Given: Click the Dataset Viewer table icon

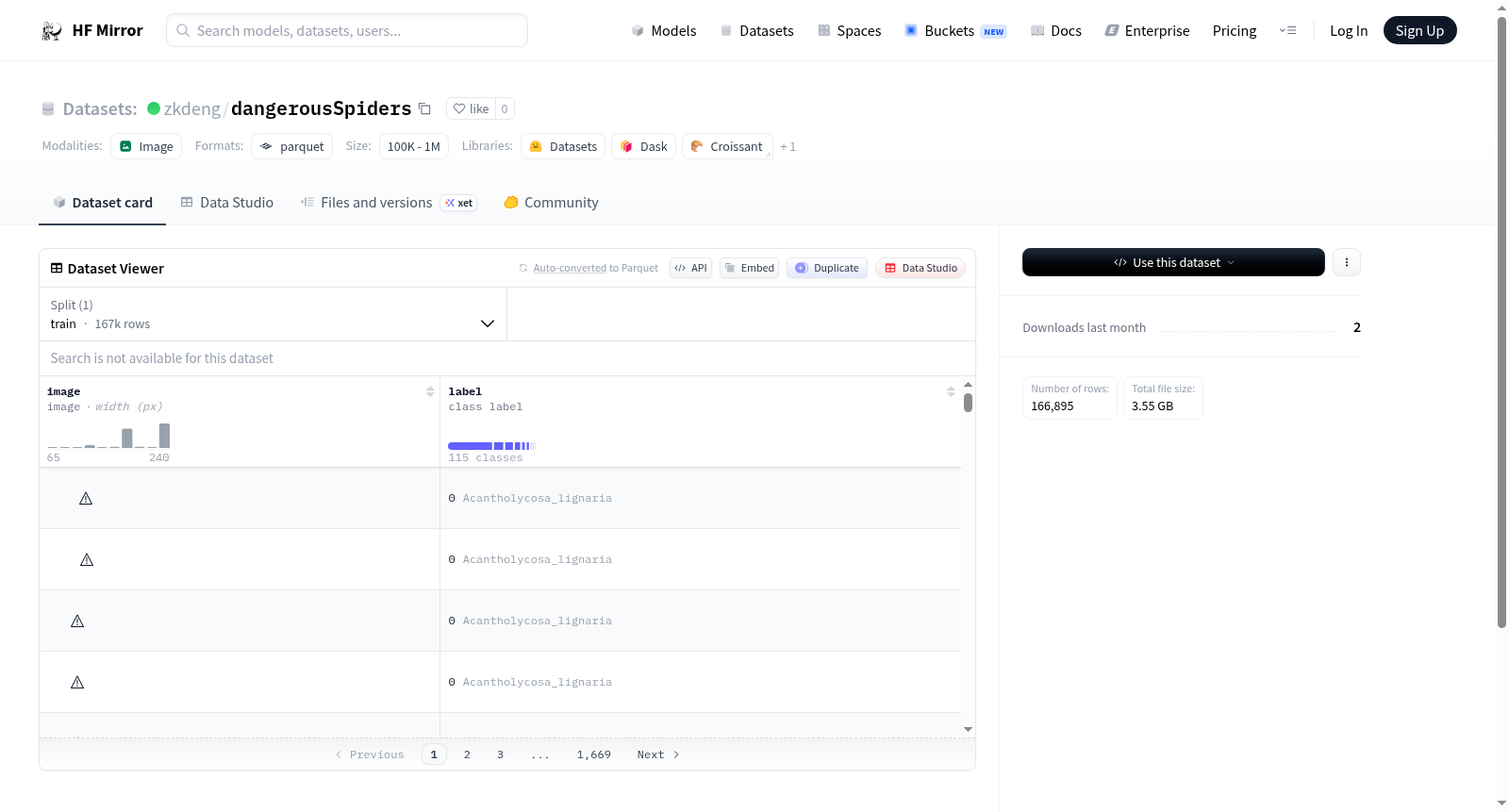Looking at the screenshot, I should click(x=57, y=268).
